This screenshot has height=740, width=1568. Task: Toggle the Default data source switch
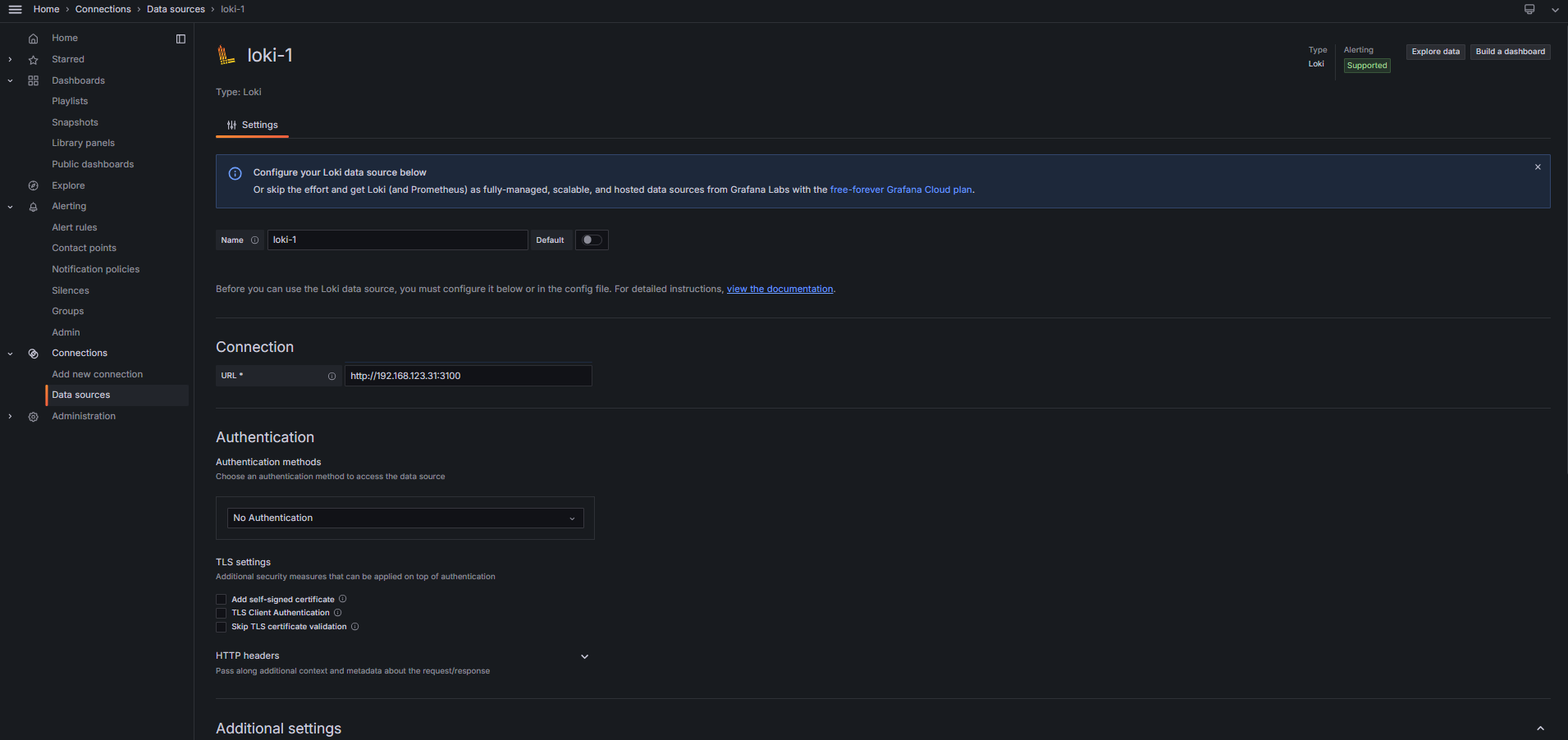pyautogui.click(x=592, y=240)
